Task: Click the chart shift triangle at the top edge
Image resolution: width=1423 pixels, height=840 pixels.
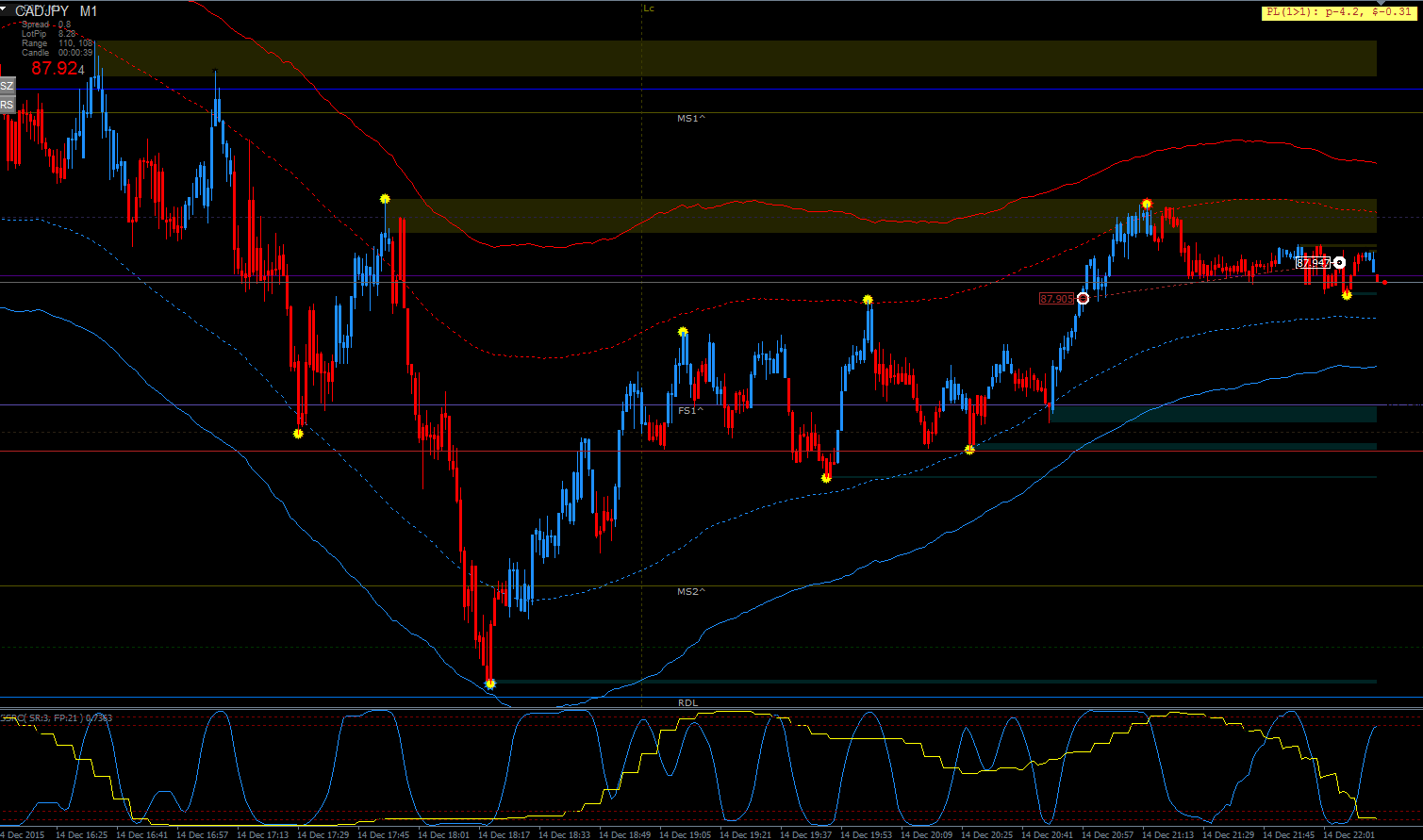Action: [x=1382, y=4]
